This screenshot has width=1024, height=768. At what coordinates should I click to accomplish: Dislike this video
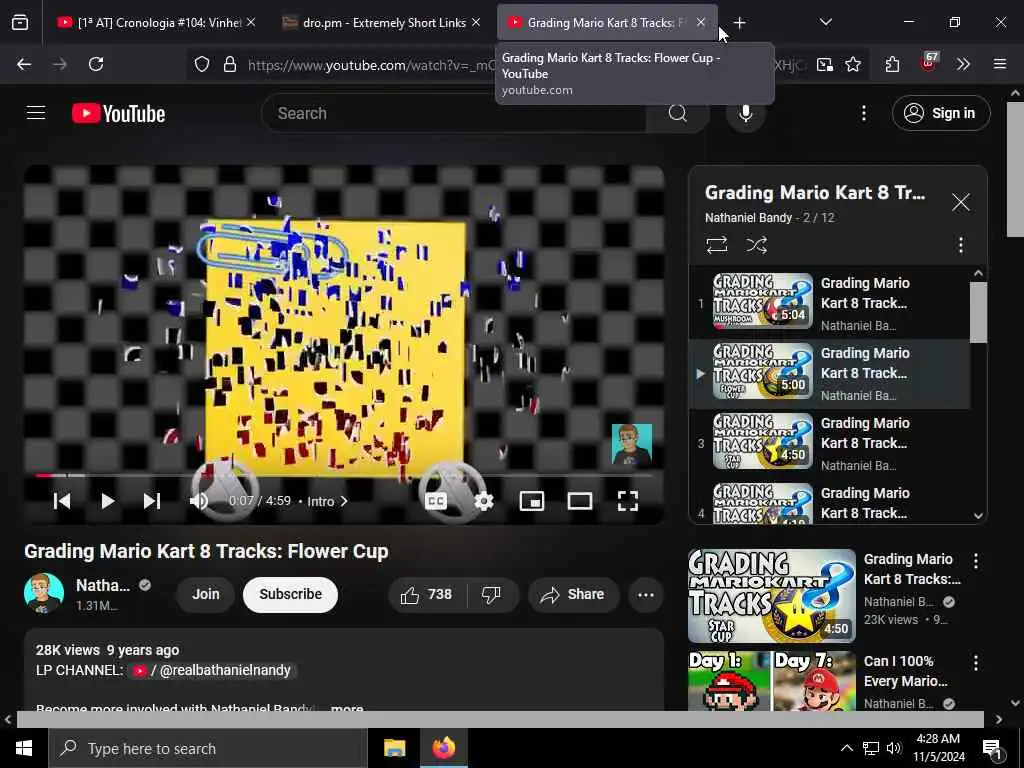(491, 594)
